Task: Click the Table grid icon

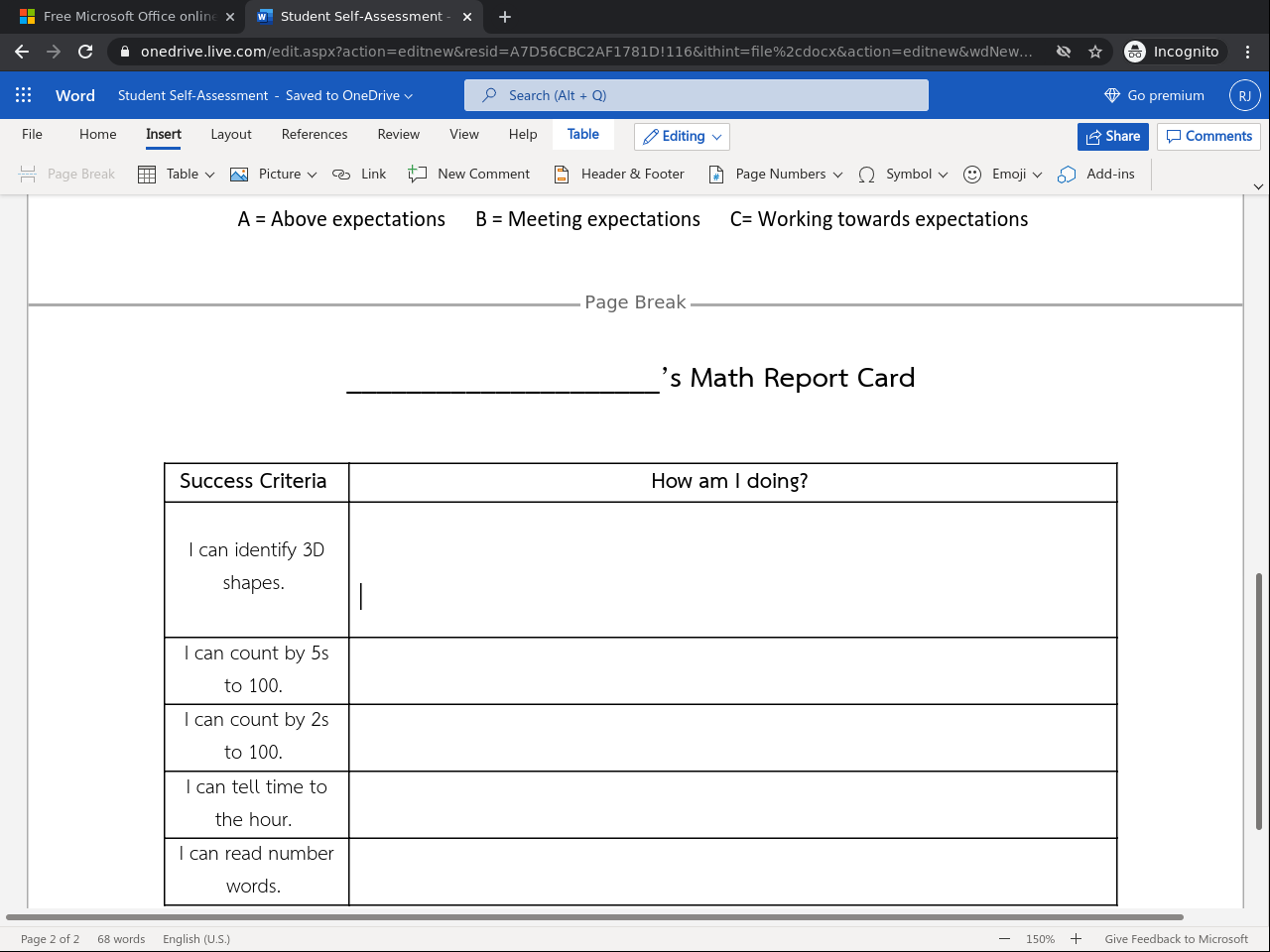Action: coord(147,175)
